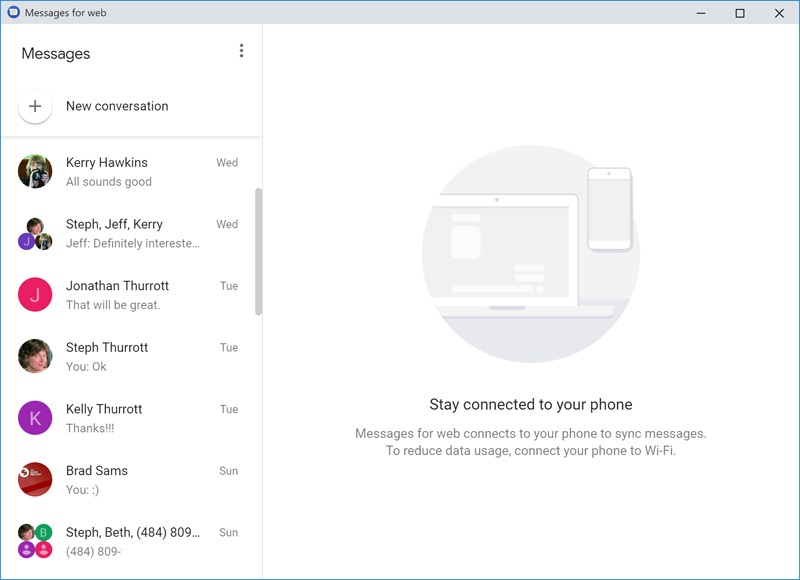The image size is (800, 580).
Task: Click the plus New conversation icon
Action: (35, 106)
